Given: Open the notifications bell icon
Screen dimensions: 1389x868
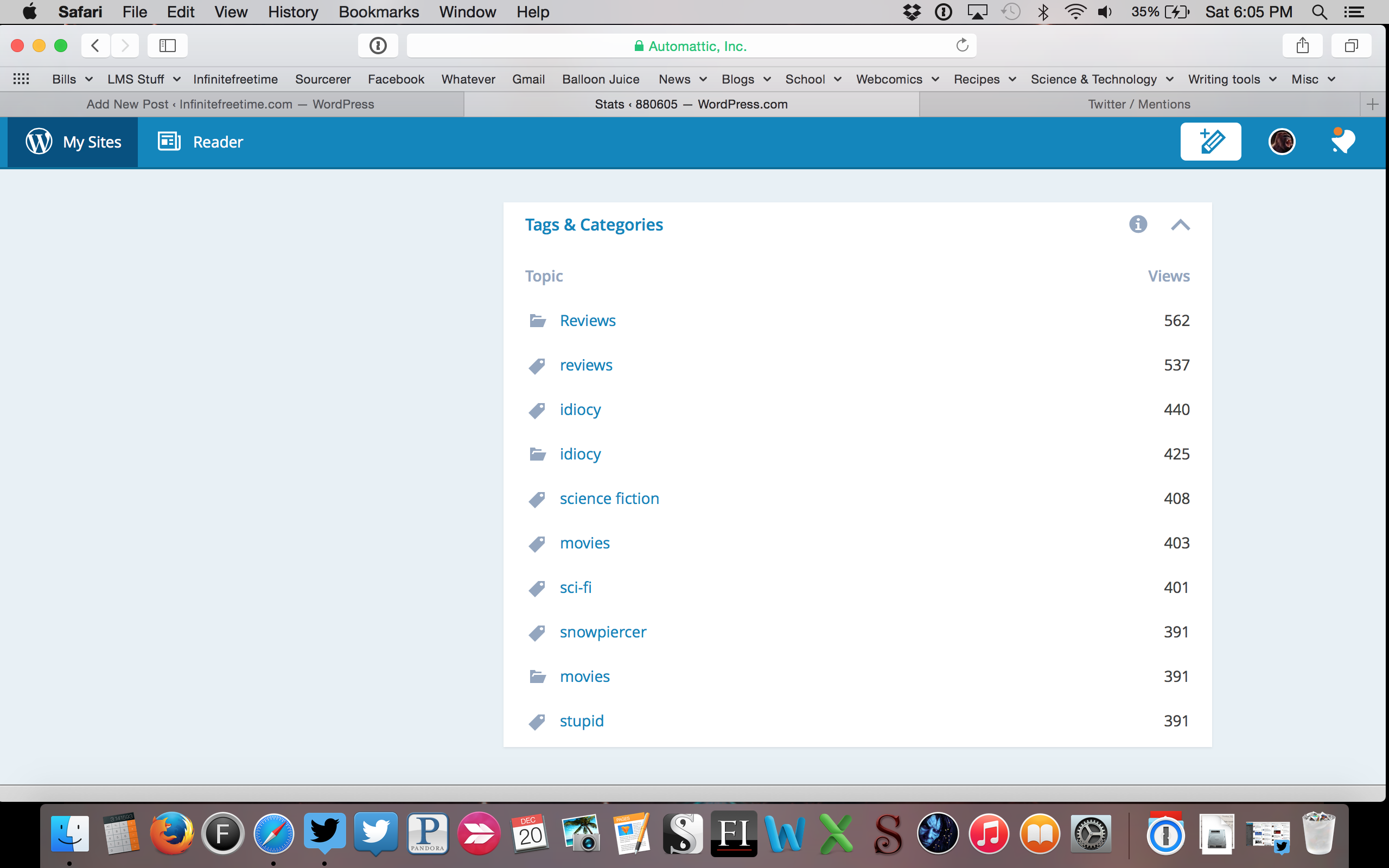Looking at the screenshot, I should (x=1342, y=141).
